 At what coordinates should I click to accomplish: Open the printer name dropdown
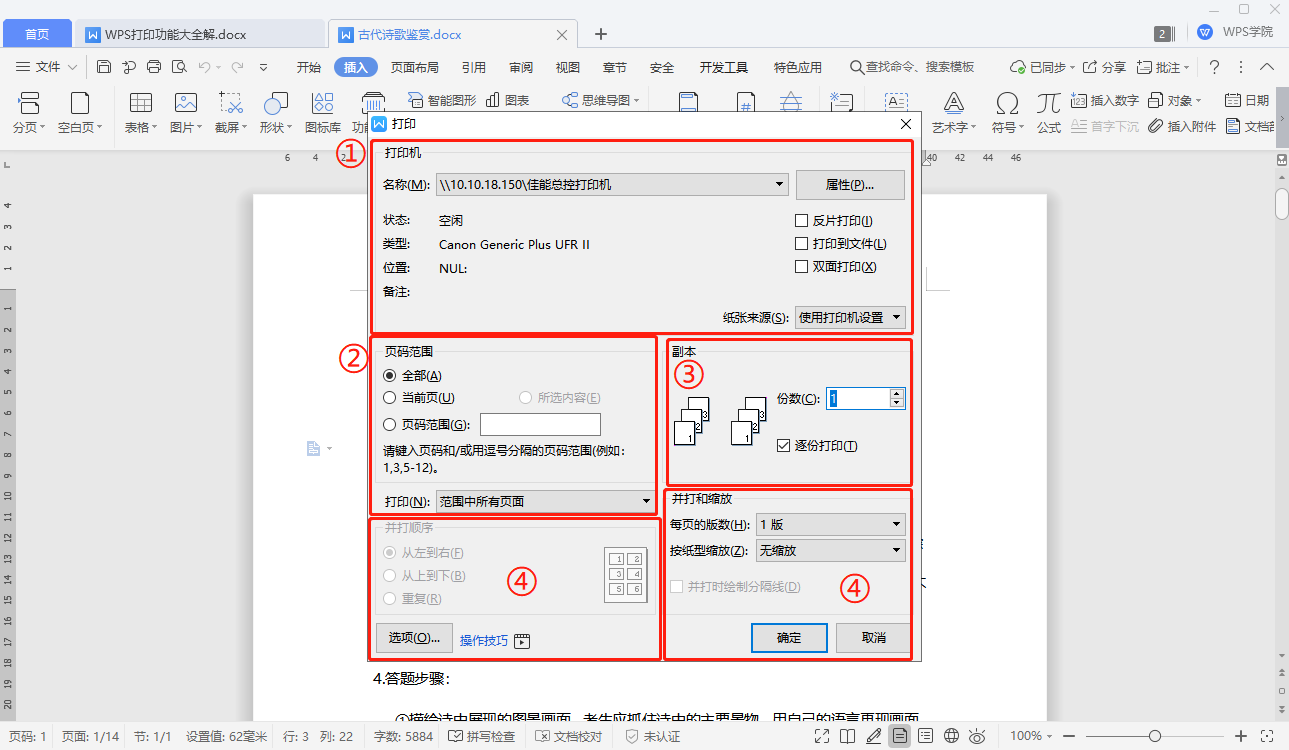pyautogui.click(x=780, y=185)
